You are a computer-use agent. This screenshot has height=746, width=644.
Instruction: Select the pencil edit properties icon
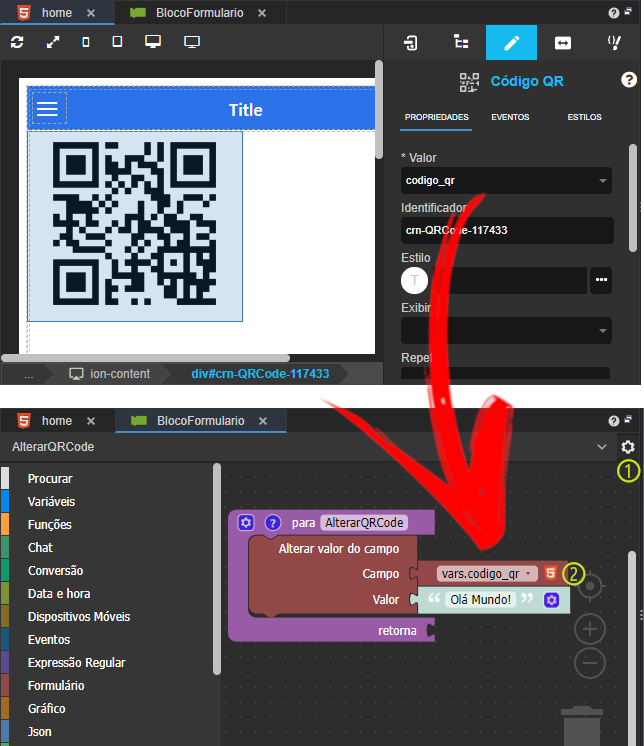pyautogui.click(x=511, y=43)
